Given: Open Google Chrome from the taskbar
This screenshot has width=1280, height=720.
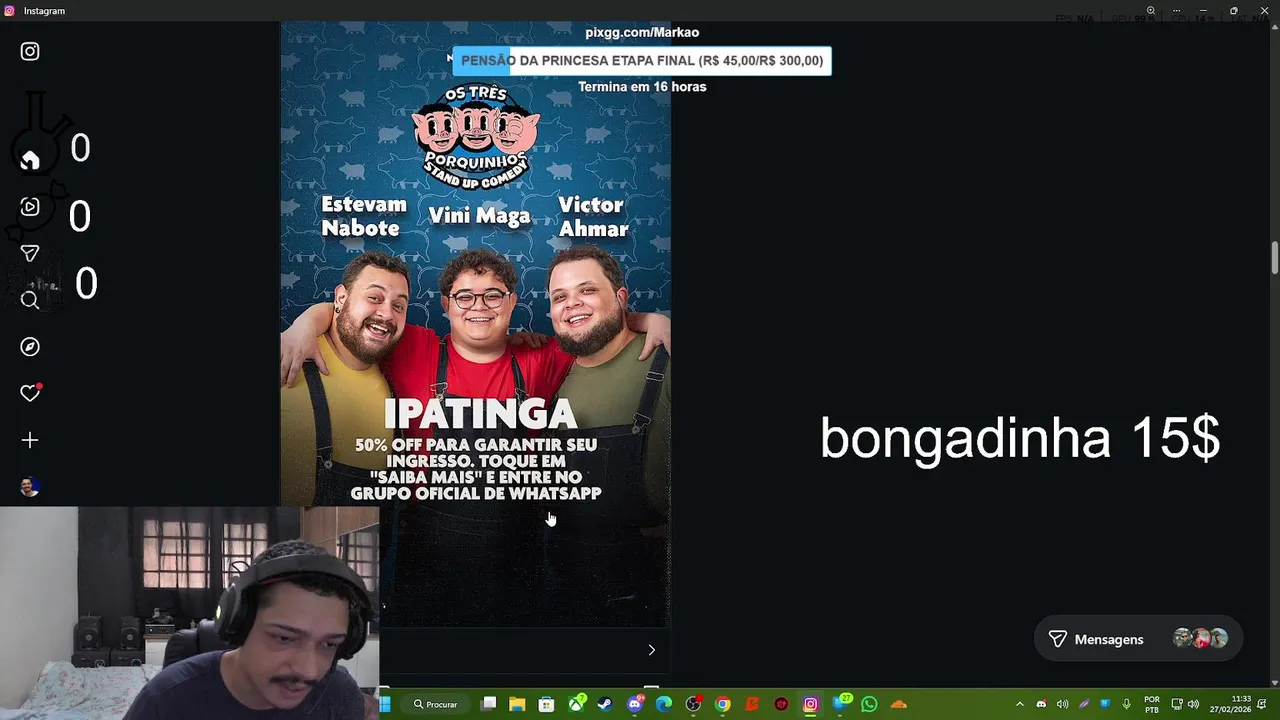Looking at the screenshot, I should [x=723, y=705].
